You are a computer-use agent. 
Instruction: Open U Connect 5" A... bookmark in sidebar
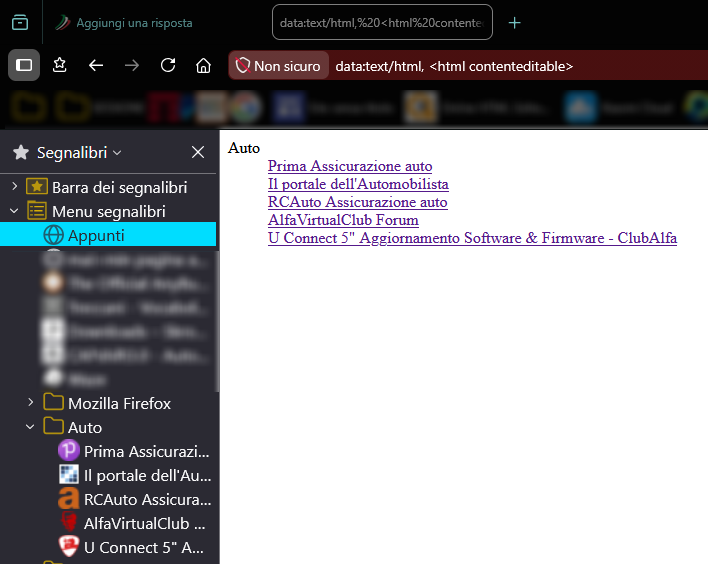[x=131, y=547]
